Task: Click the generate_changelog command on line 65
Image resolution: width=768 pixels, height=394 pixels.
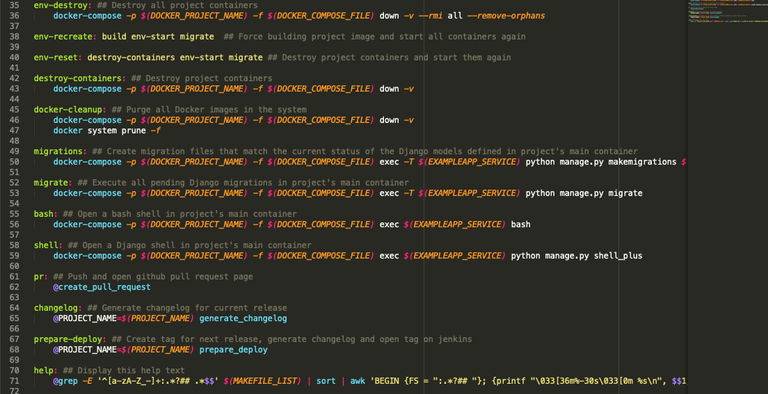Action: (x=243, y=319)
